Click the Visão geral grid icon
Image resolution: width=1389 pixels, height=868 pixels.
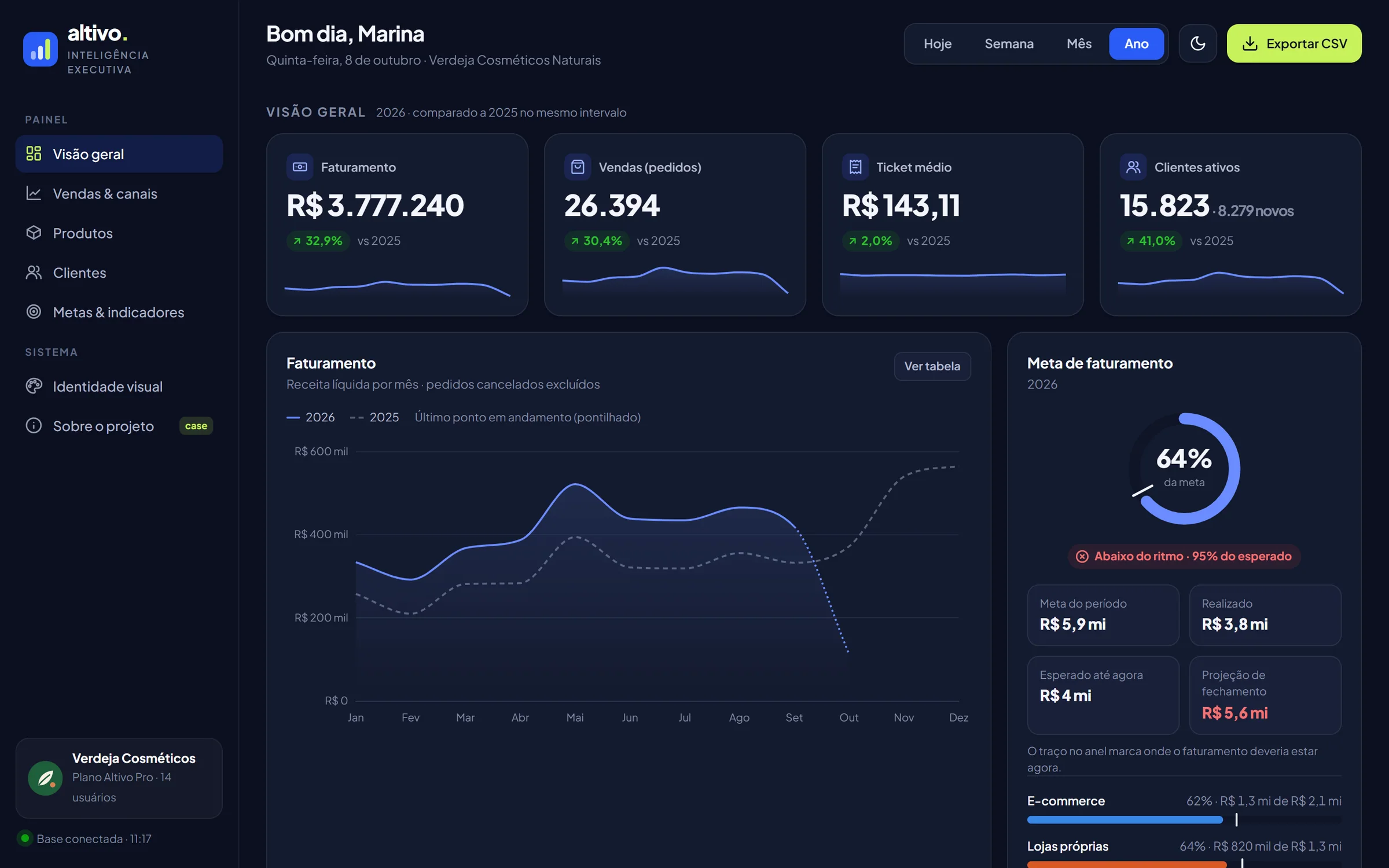(34, 153)
